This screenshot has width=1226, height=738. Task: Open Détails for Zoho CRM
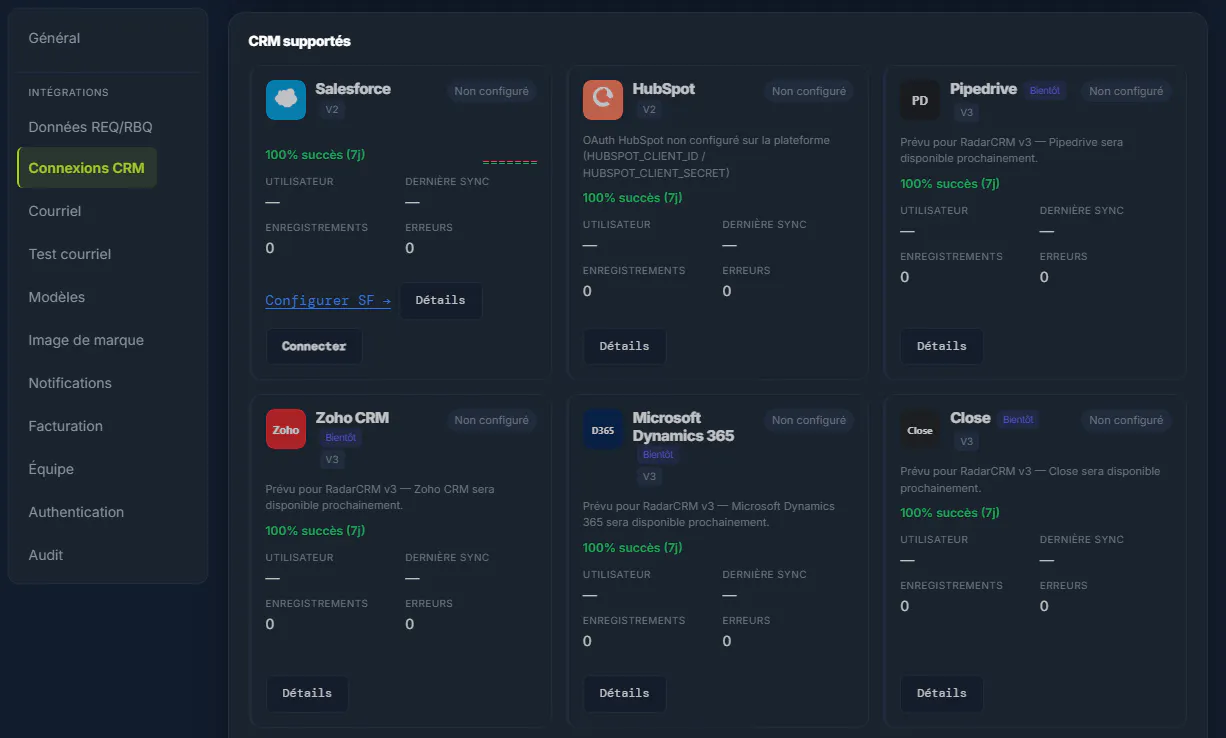[307, 693]
